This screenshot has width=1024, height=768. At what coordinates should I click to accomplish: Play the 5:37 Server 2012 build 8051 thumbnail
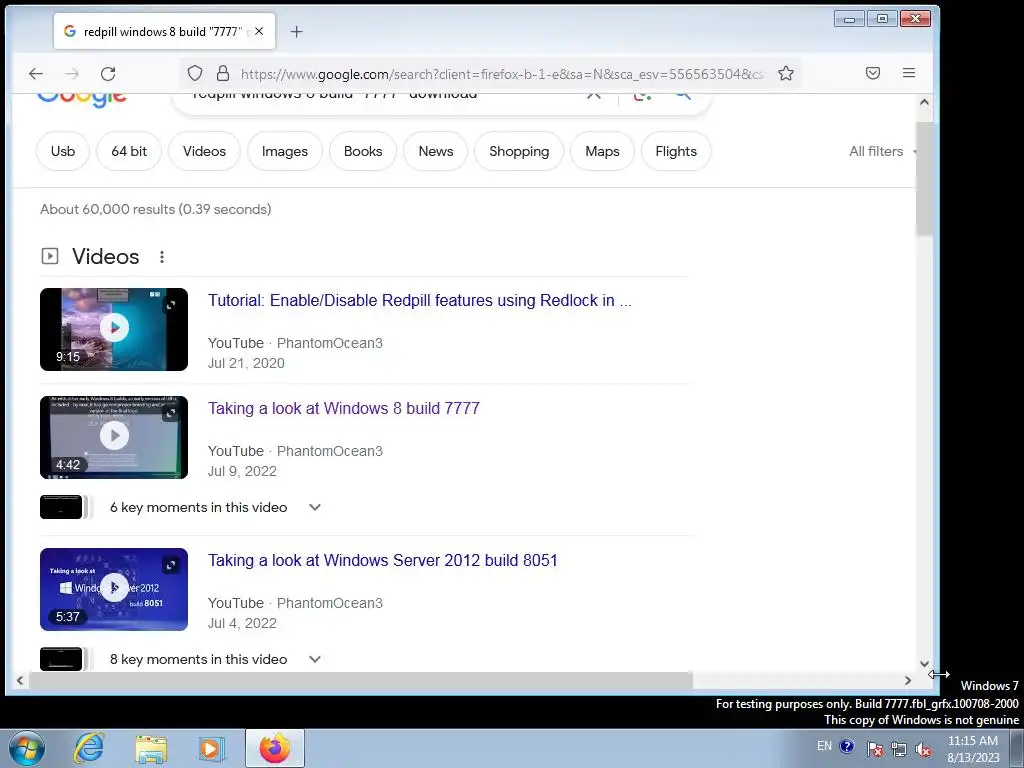[114, 589]
